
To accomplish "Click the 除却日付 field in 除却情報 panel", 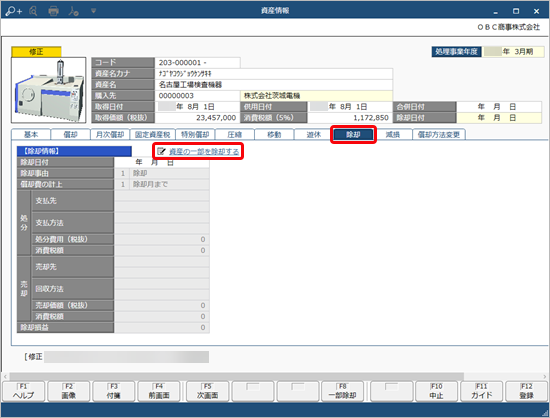I will (162, 162).
